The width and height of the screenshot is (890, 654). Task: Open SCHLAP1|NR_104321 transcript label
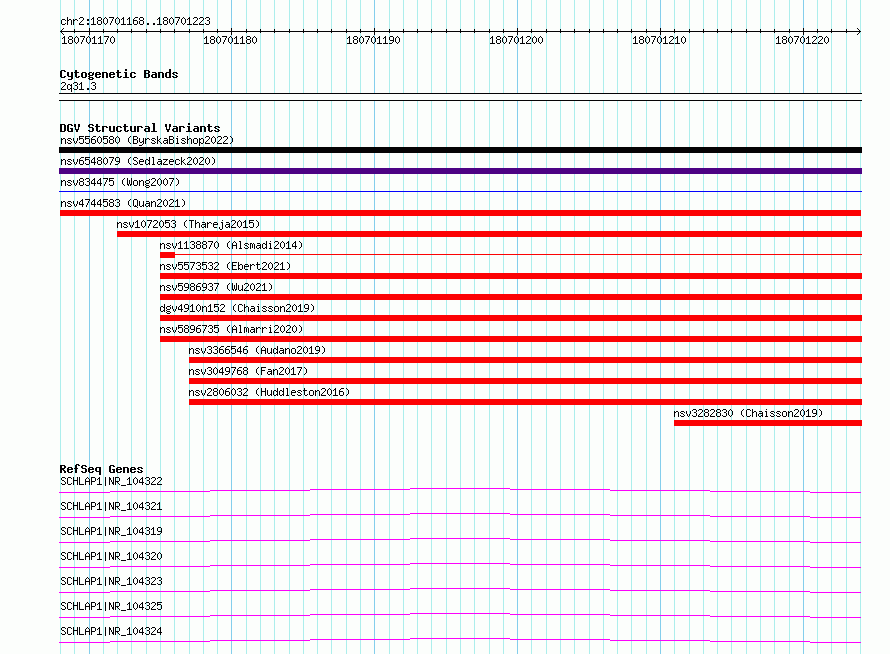coord(111,506)
